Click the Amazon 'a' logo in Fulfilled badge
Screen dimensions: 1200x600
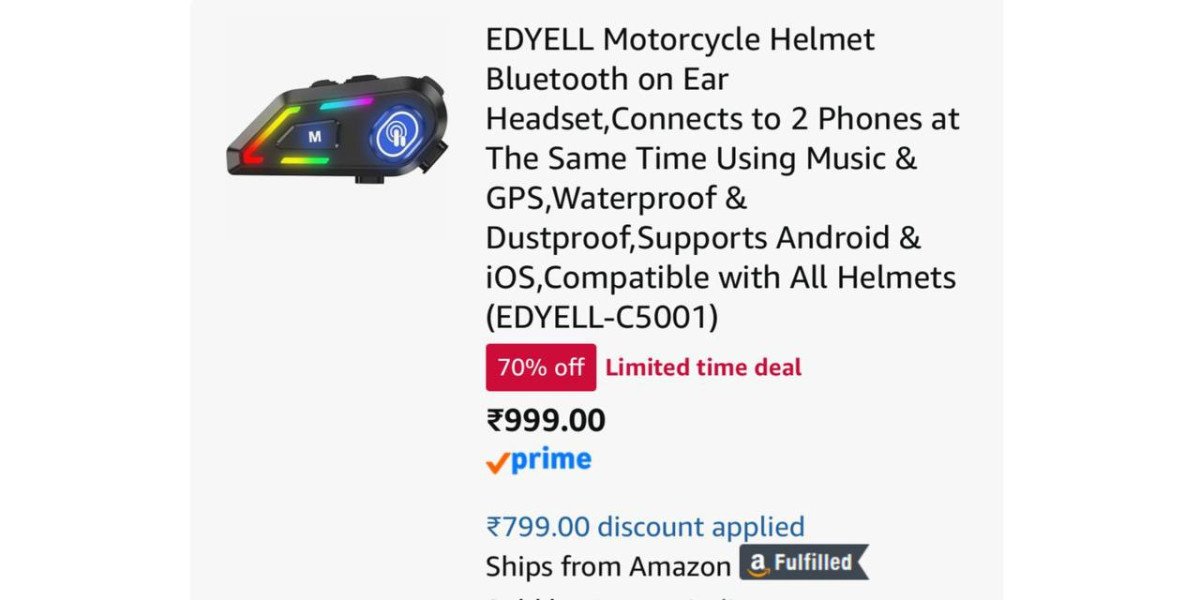757,564
